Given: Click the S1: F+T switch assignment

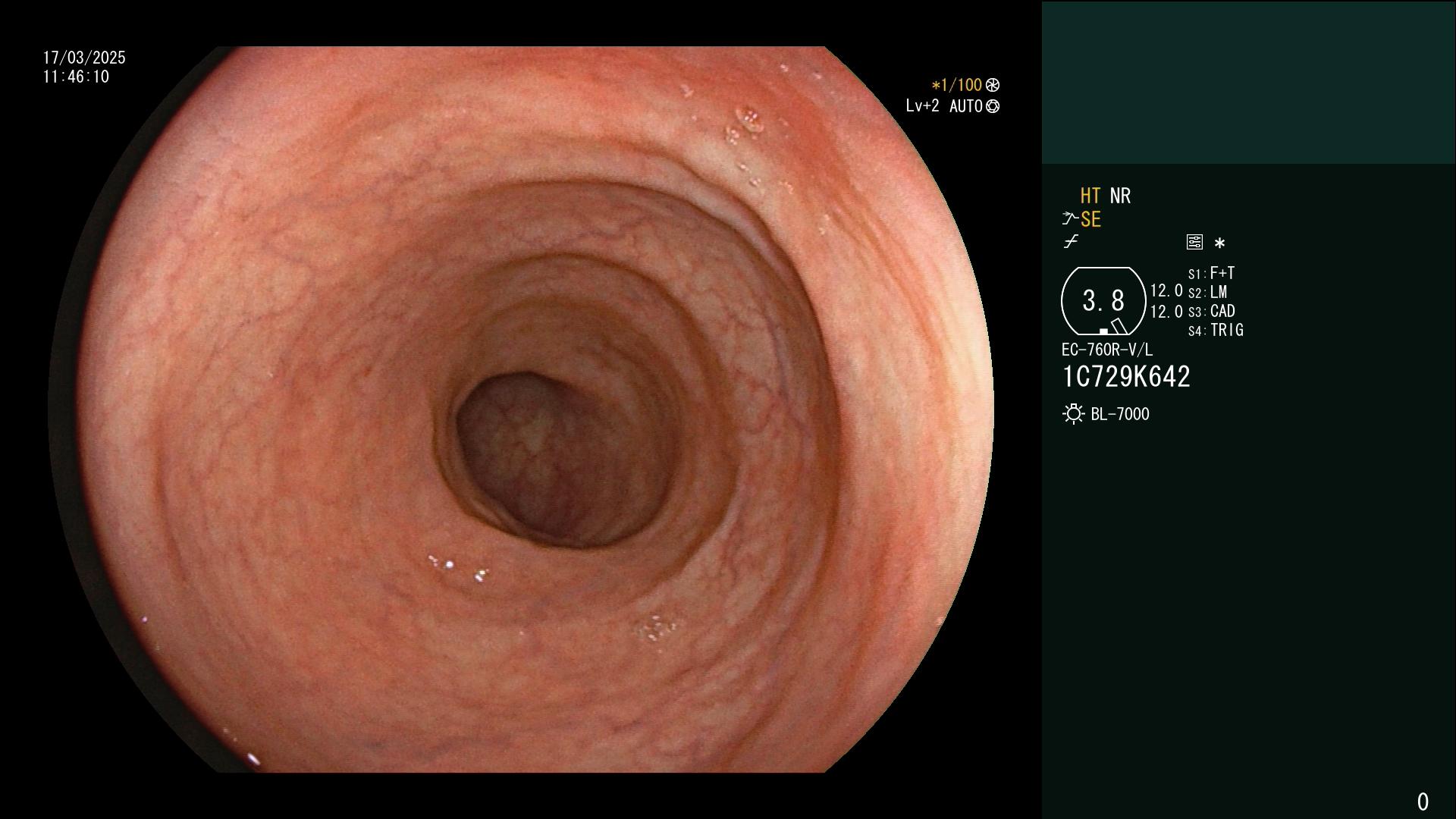Looking at the screenshot, I should (x=1211, y=273).
